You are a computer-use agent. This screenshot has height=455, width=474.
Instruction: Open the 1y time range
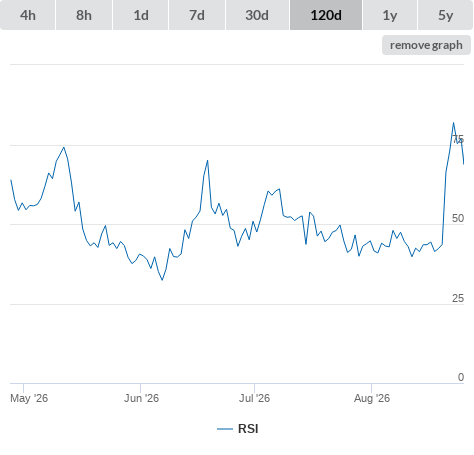click(x=390, y=15)
